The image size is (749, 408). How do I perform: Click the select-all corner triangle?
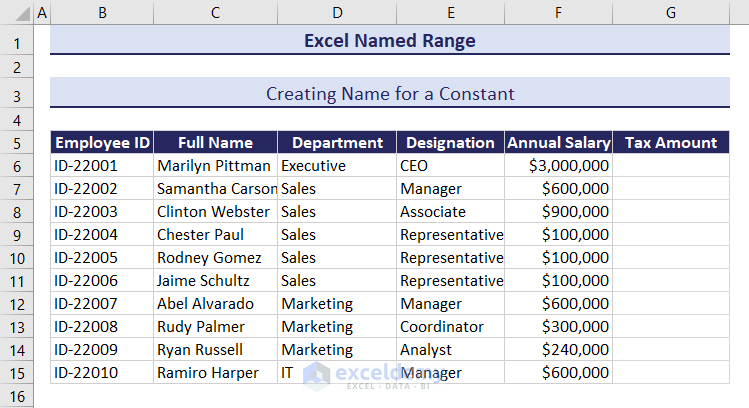(x=16, y=12)
